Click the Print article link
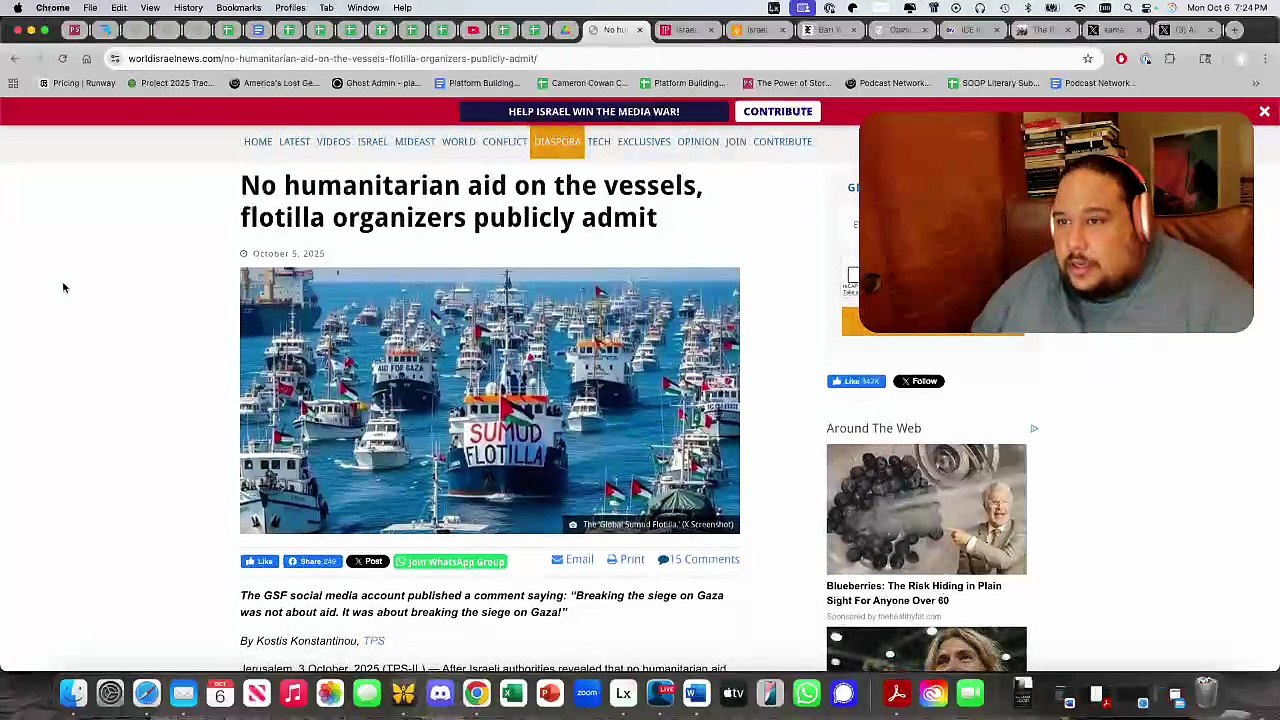Viewport: 1280px width, 720px height. pos(626,560)
